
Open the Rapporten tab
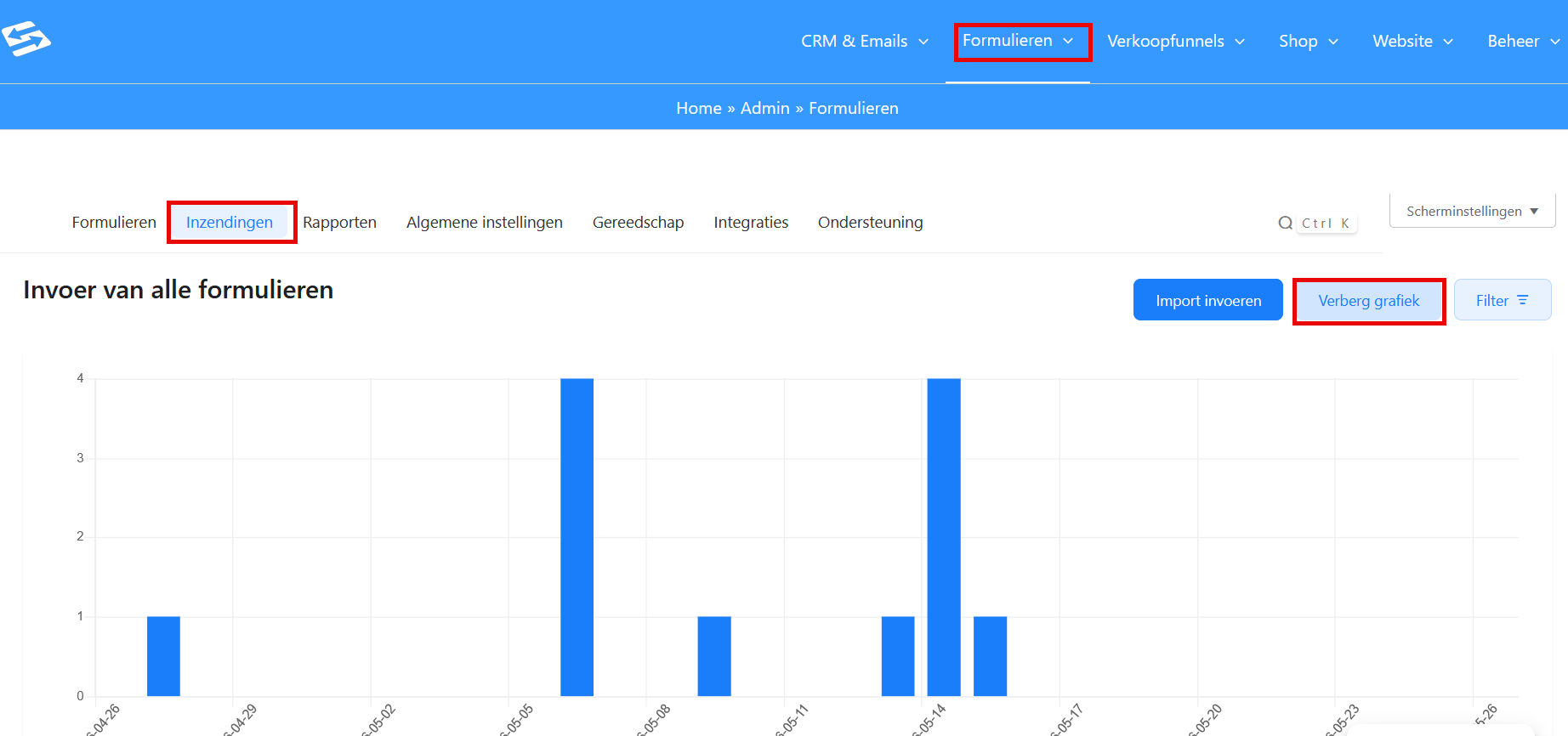coord(339,222)
